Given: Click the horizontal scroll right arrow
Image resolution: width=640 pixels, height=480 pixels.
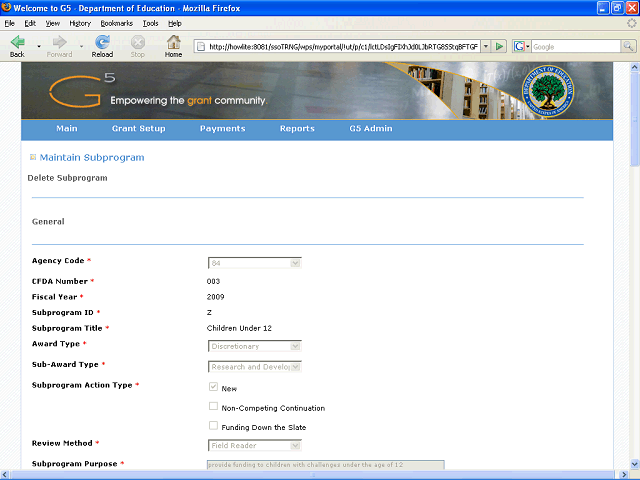Looking at the screenshot, I should coord(624,475).
